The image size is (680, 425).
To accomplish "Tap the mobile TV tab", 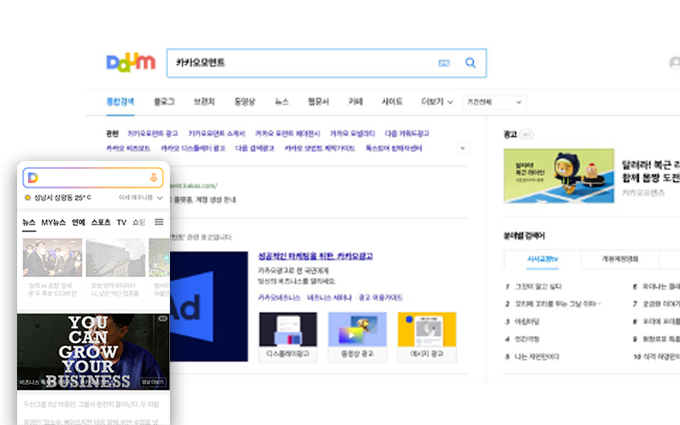I will 121,222.
